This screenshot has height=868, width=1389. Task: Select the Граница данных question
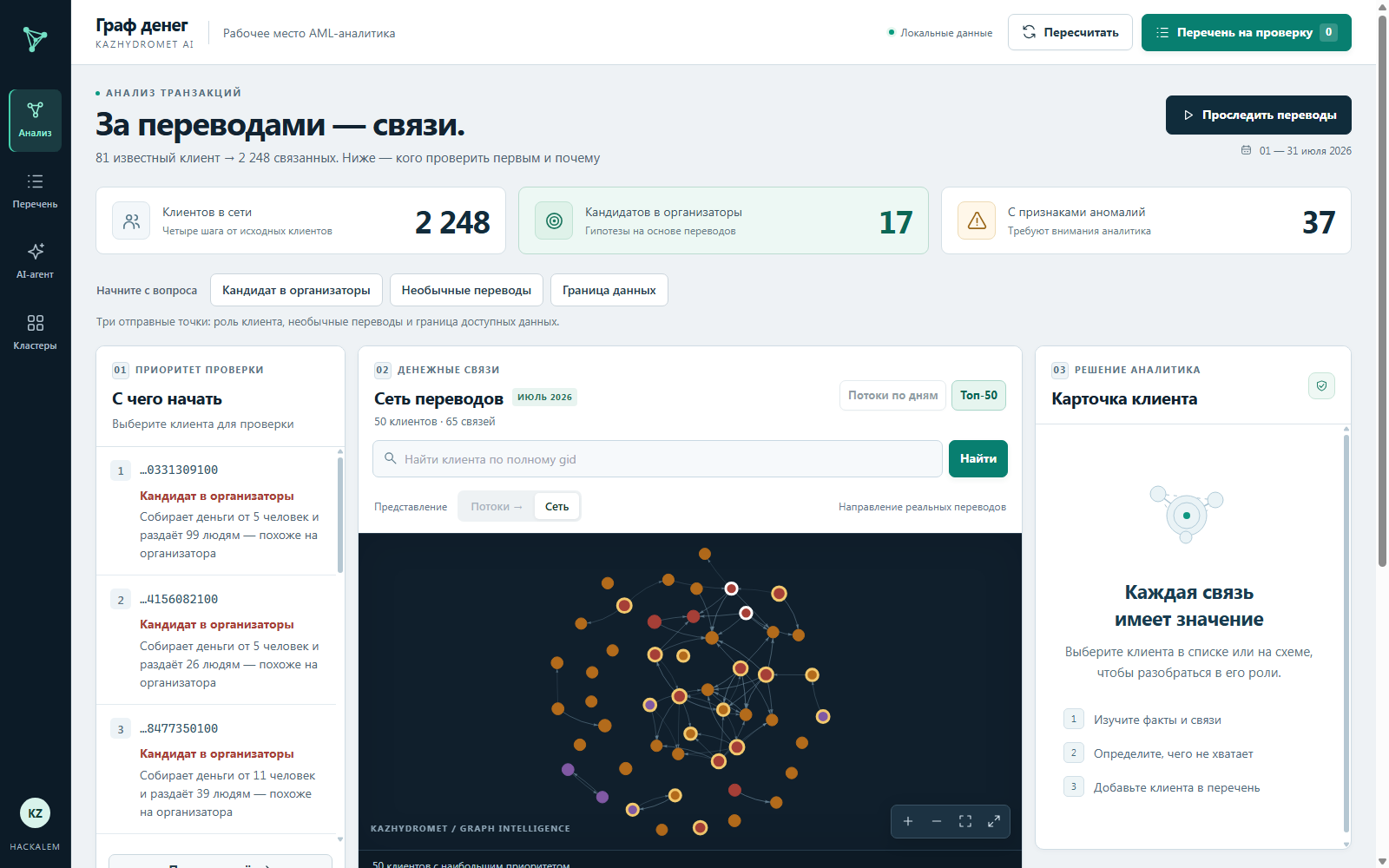[609, 290]
